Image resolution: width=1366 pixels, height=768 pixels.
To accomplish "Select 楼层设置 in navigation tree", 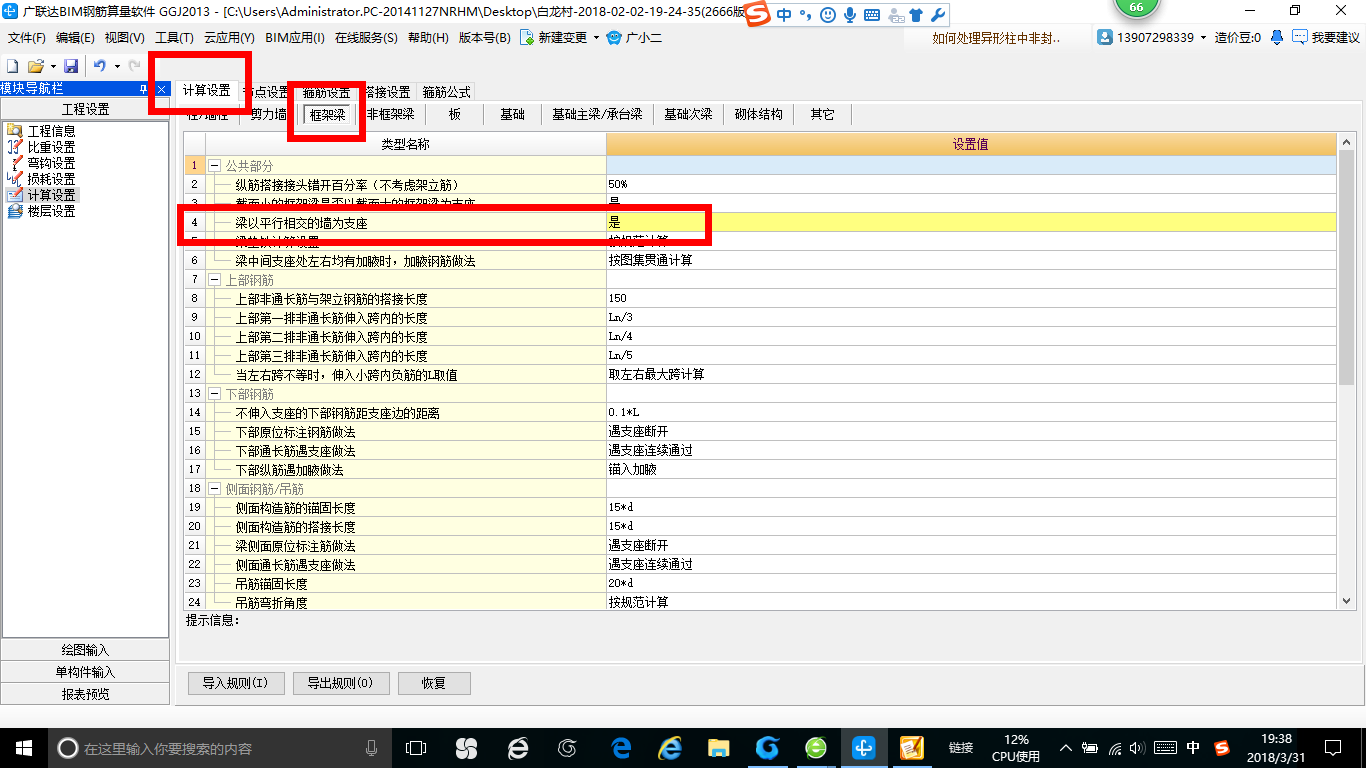I will point(51,211).
